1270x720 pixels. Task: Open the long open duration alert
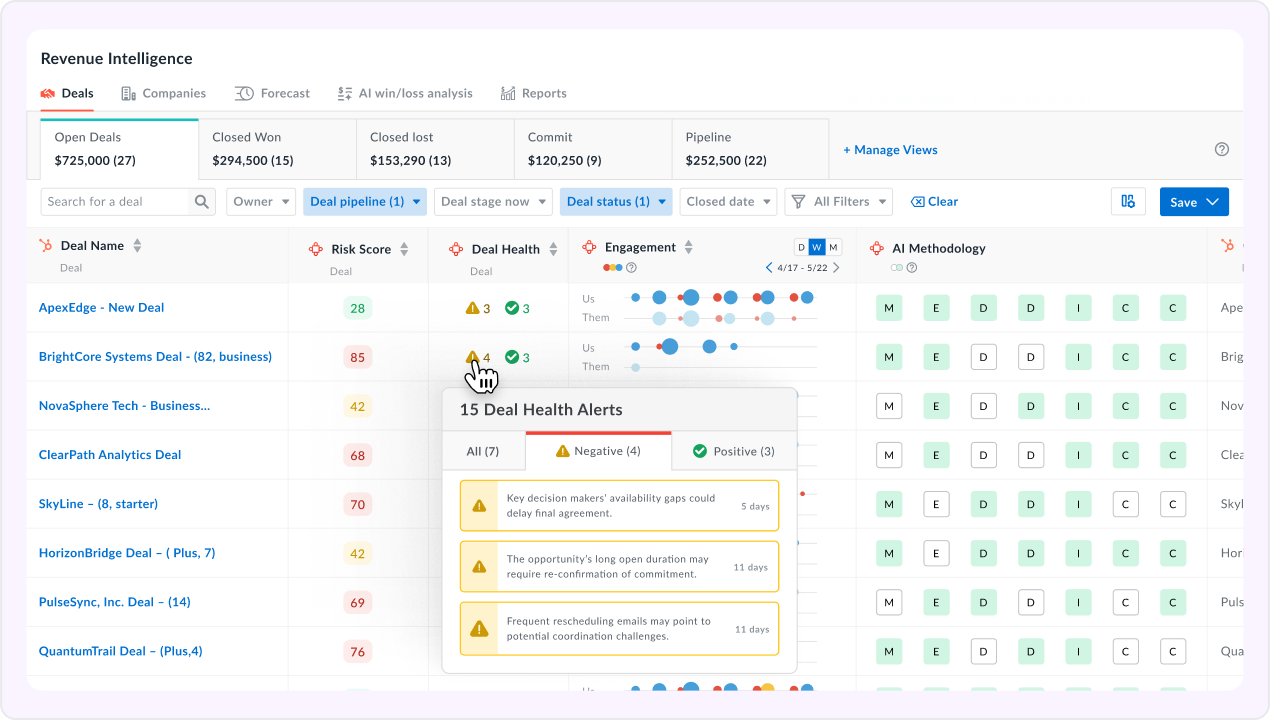tap(619, 566)
